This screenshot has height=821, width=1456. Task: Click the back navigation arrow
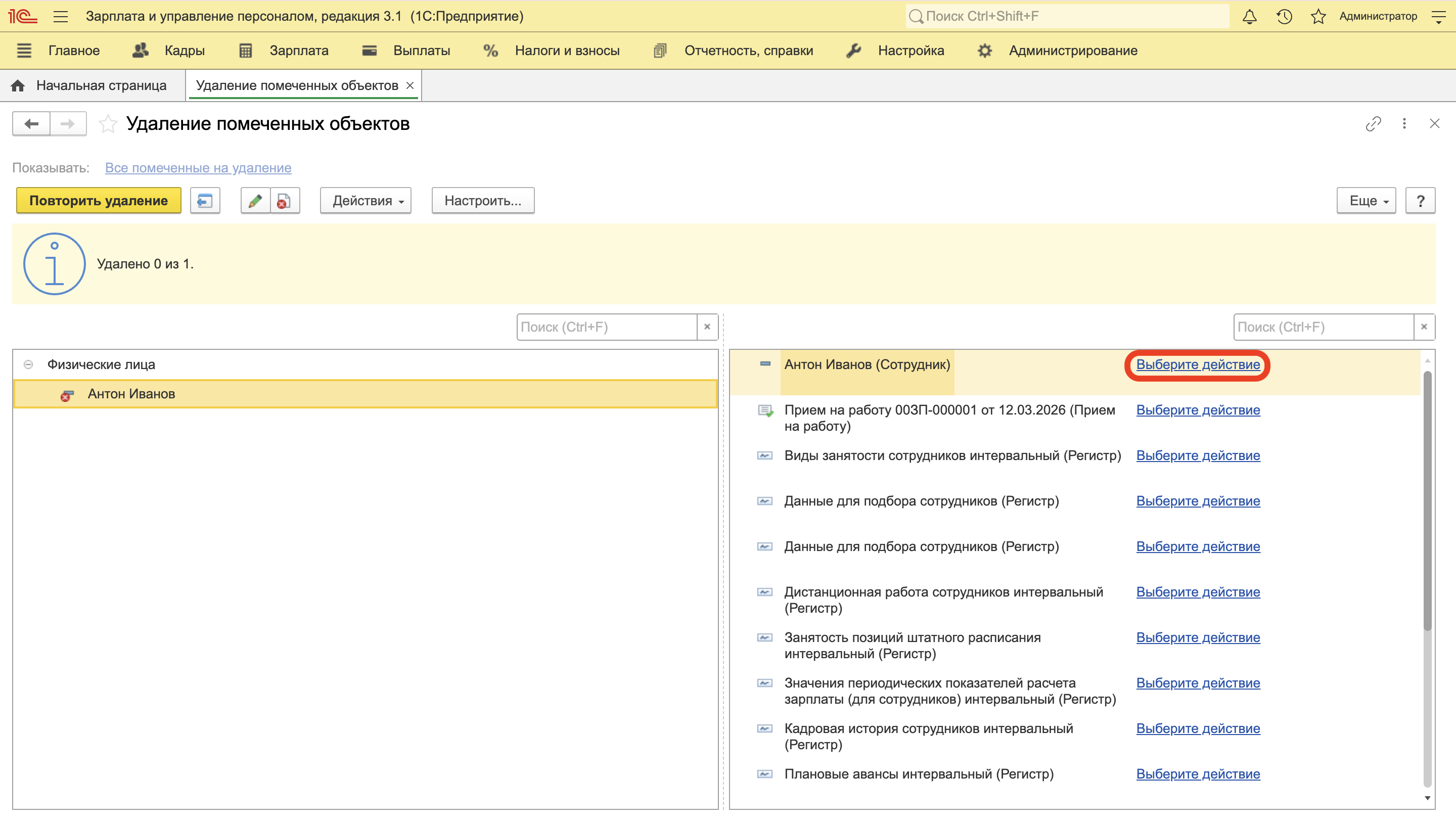32,124
